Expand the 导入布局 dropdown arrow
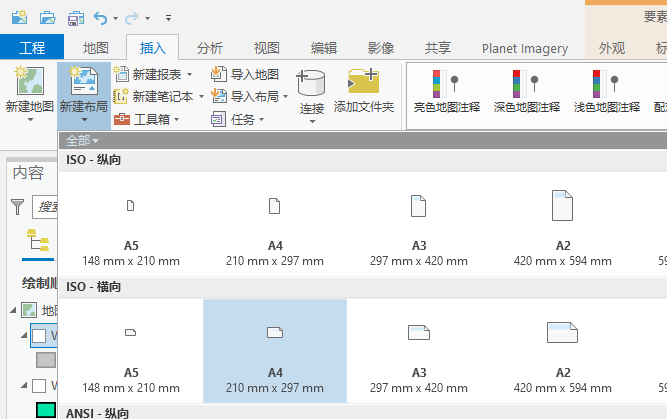The width and height of the screenshot is (667, 419). coord(285,97)
